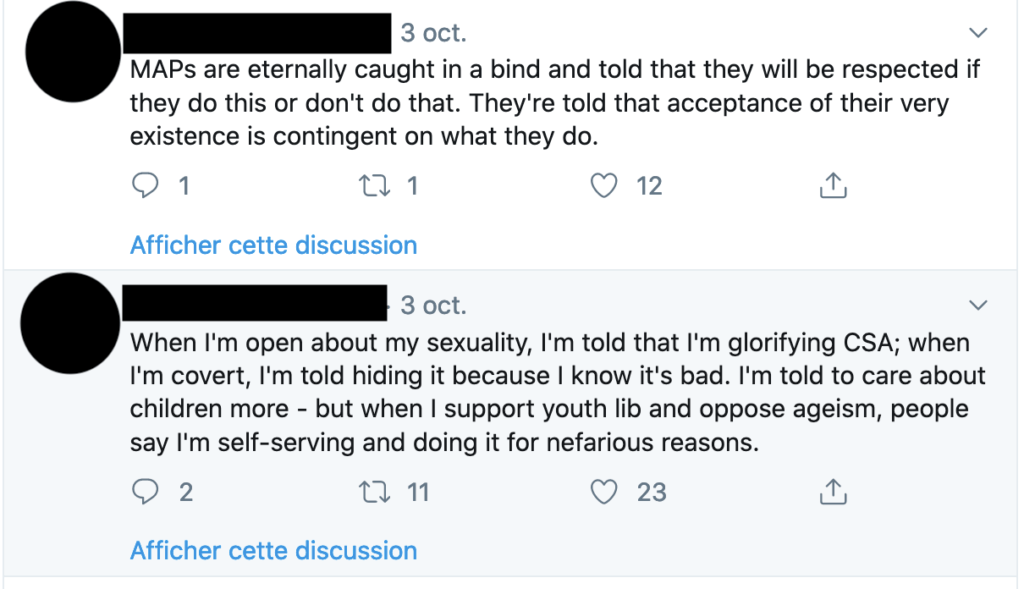The image size is (1024, 589).
Task: Like the tweet with 12 likes
Action: (x=603, y=185)
